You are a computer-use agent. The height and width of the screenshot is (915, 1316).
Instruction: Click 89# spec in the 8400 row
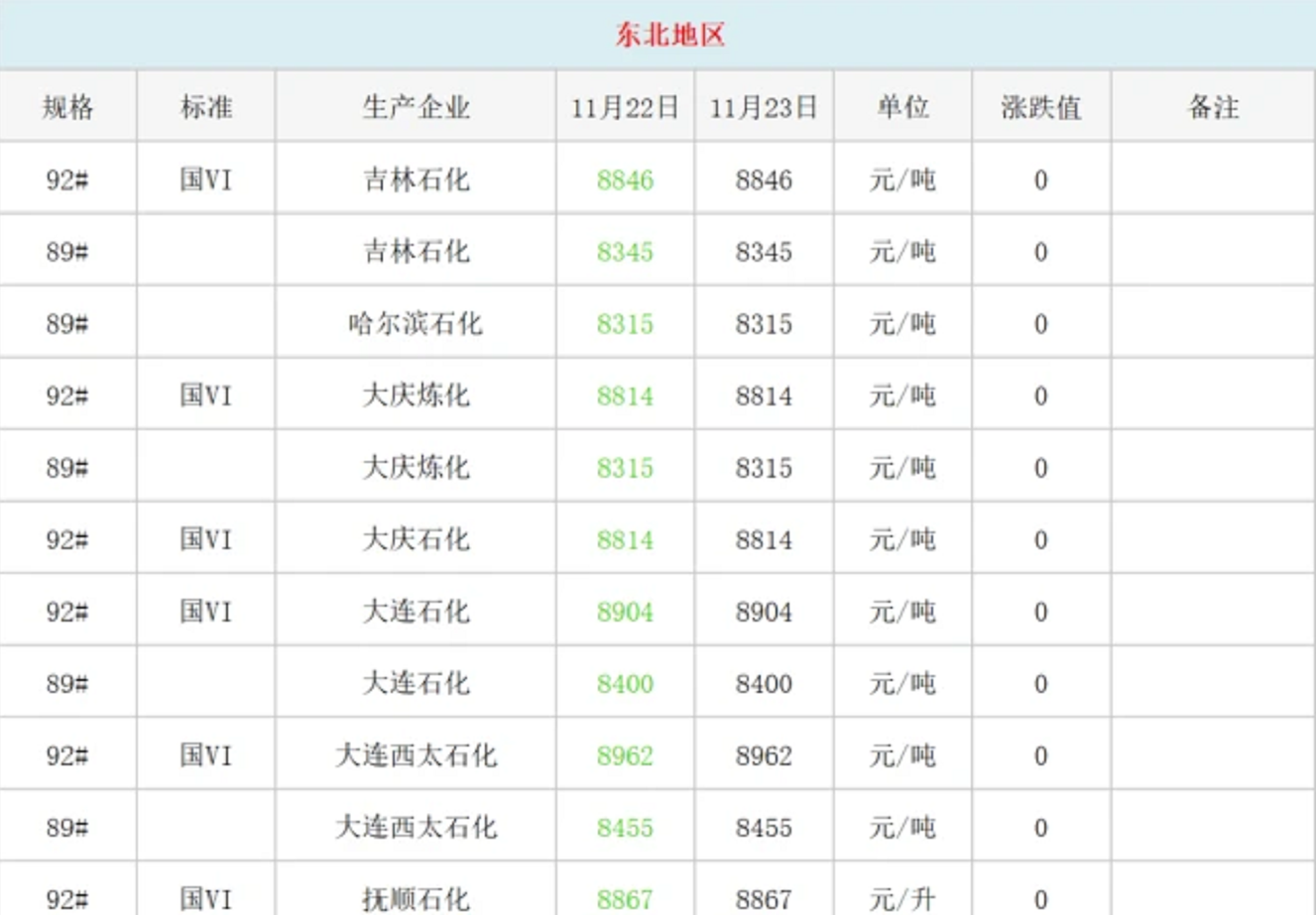coord(67,684)
